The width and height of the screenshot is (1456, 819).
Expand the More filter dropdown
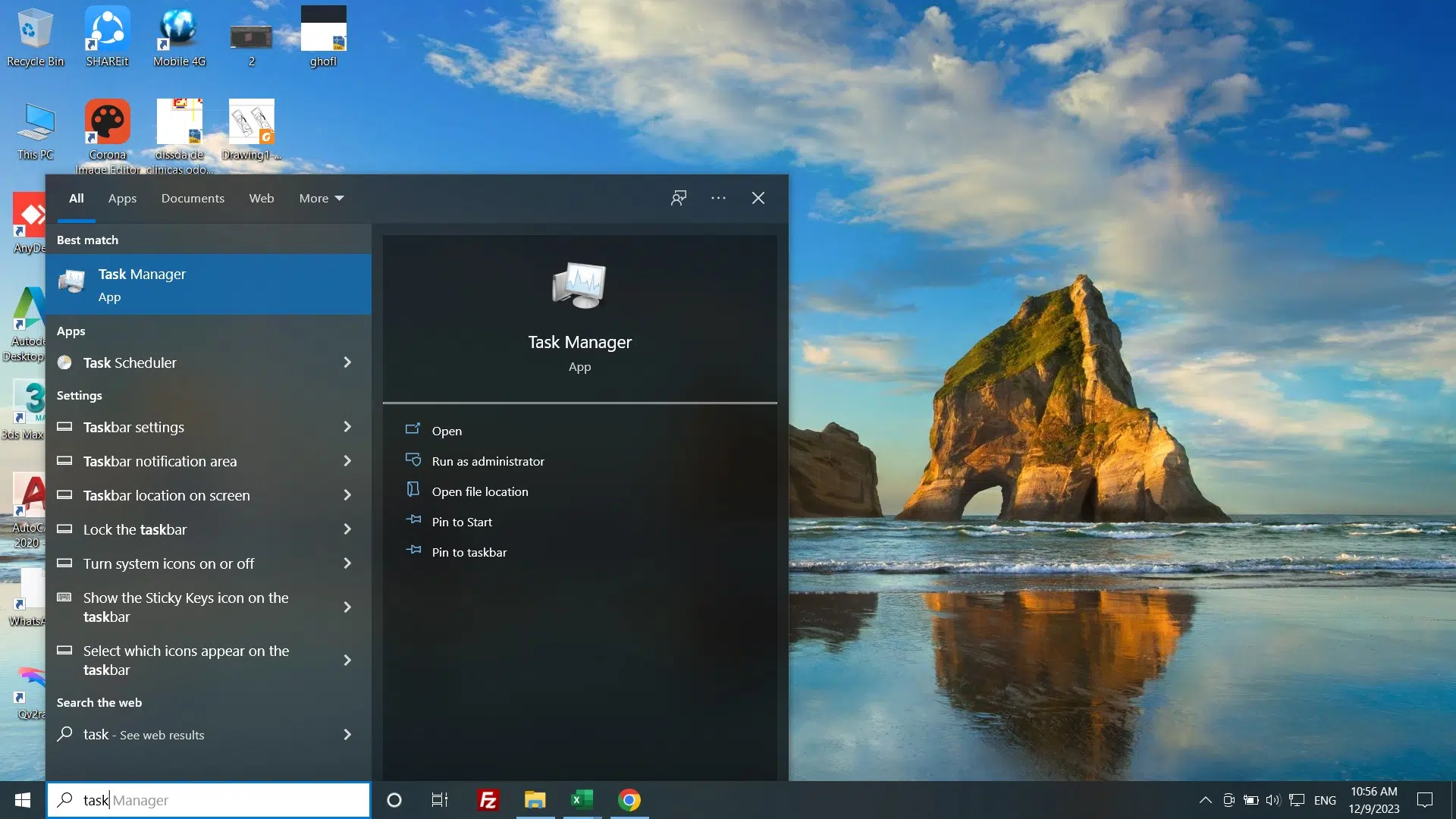coord(322,198)
